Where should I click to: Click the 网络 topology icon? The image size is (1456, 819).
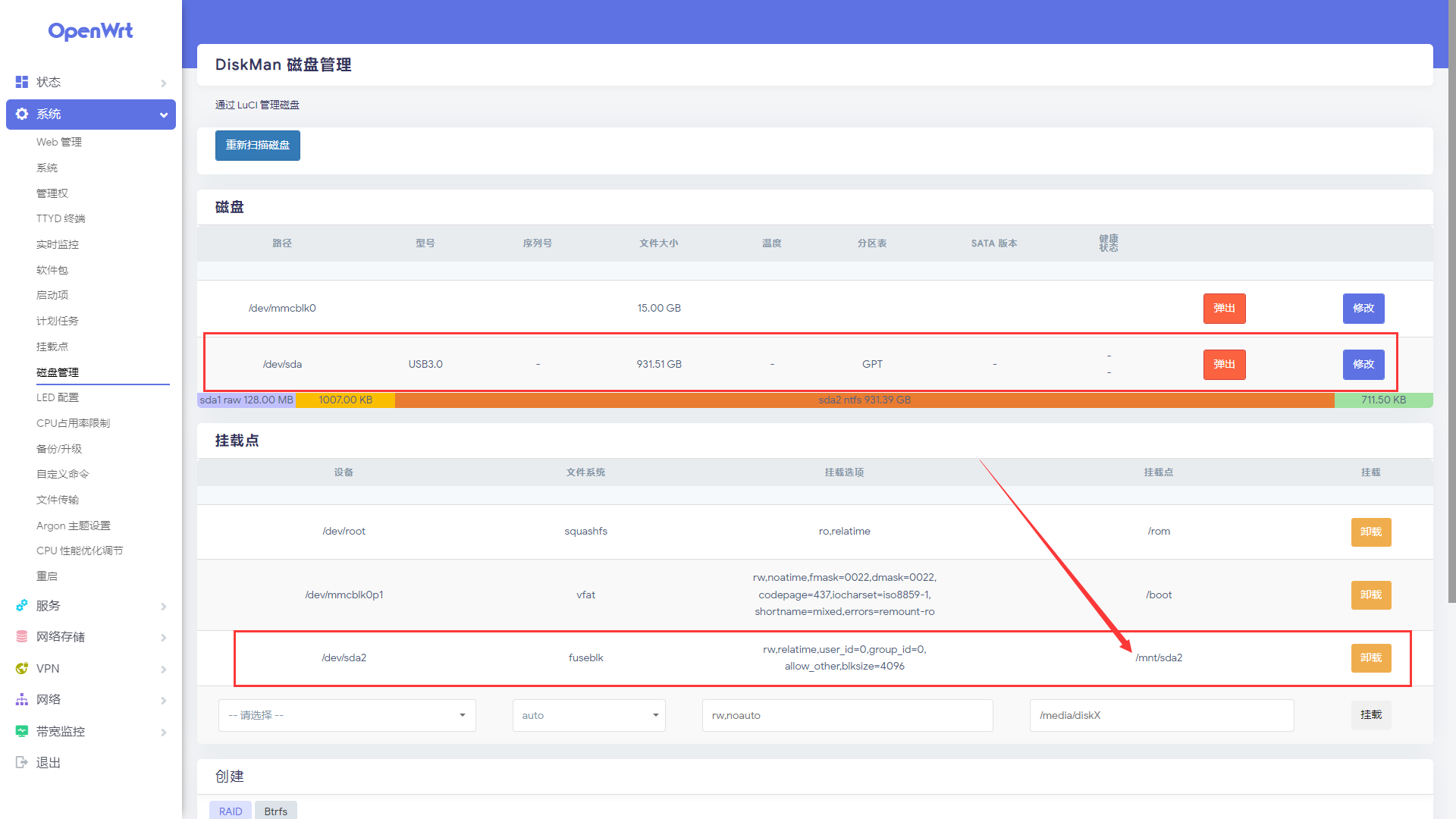[x=22, y=700]
